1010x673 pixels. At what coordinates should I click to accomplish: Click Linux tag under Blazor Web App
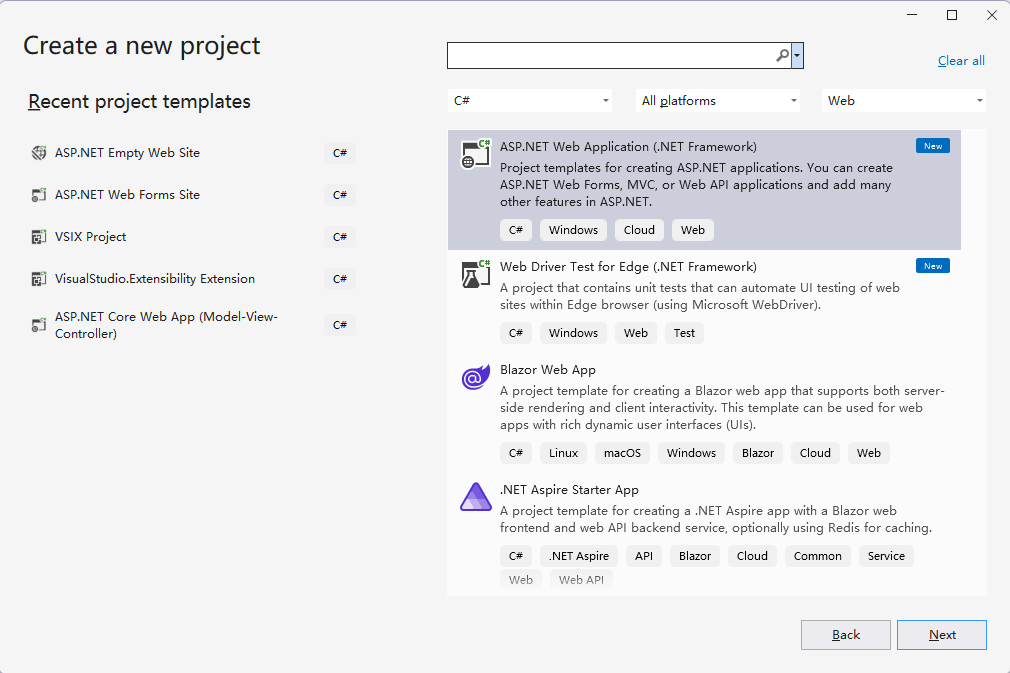point(563,453)
